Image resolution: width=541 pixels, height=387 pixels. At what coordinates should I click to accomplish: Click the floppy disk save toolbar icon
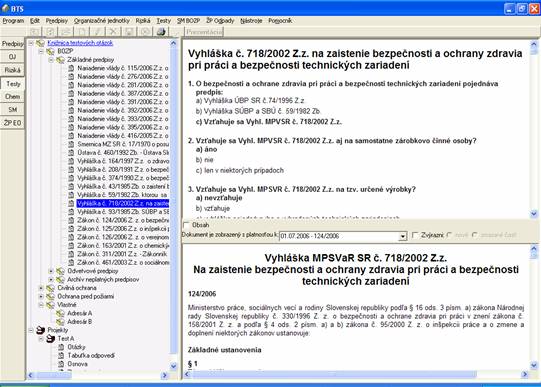(129, 32)
